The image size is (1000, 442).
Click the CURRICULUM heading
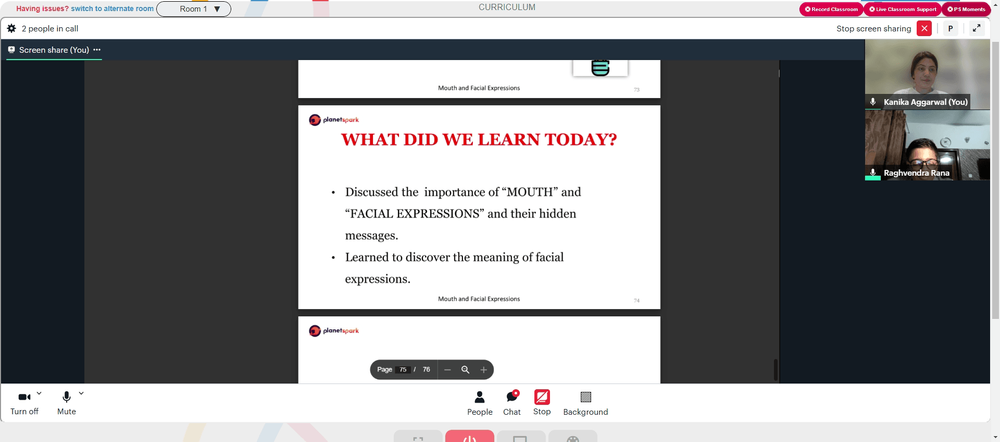point(507,8)
